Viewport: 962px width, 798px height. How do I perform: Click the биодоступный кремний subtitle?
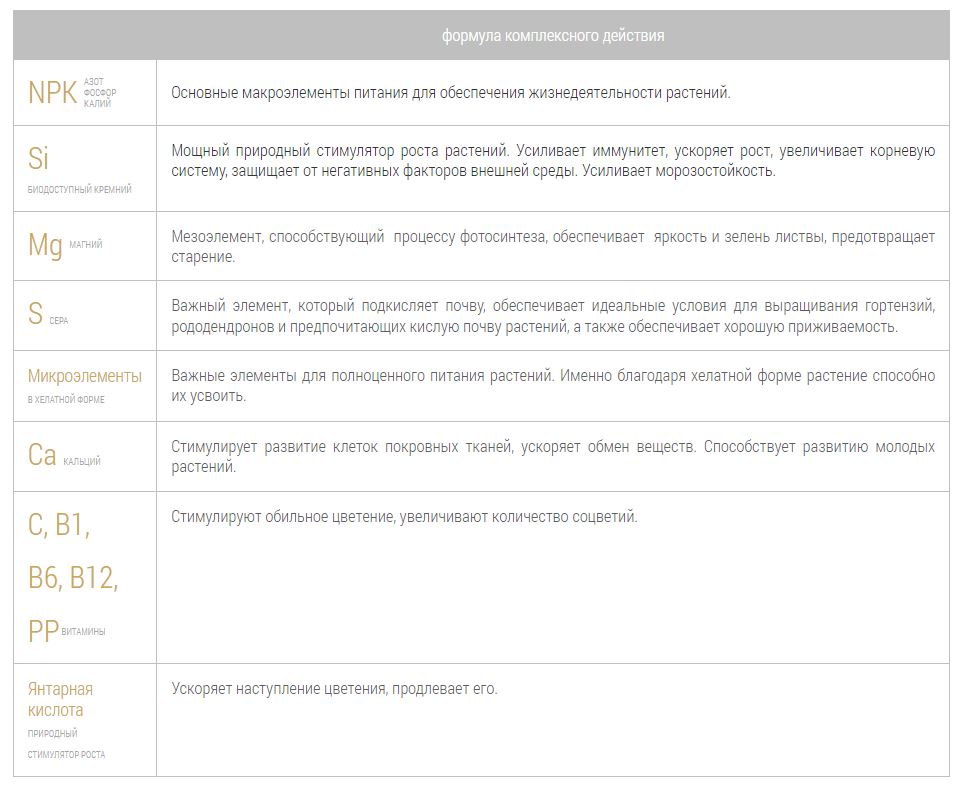79,189
